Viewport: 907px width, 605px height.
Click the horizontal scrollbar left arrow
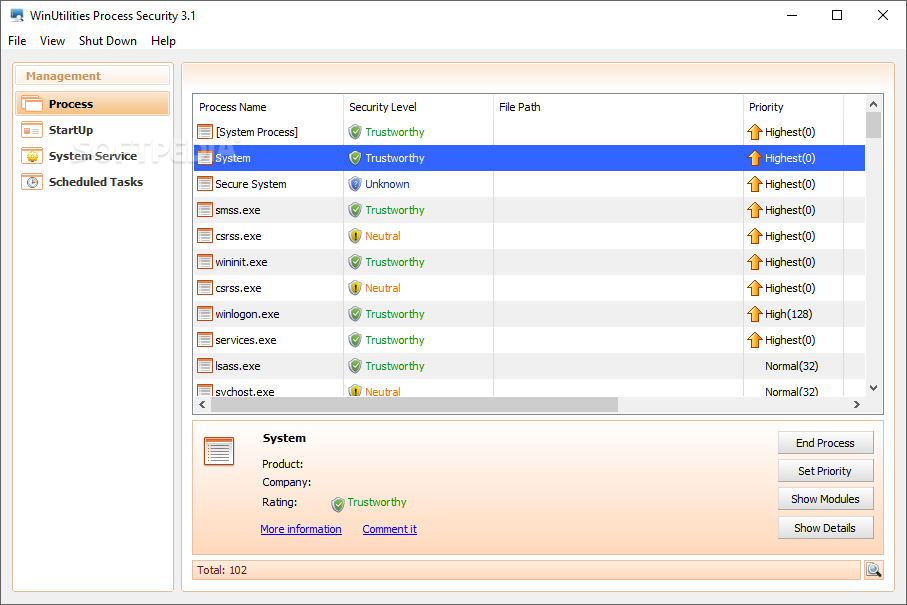(202, 405)
